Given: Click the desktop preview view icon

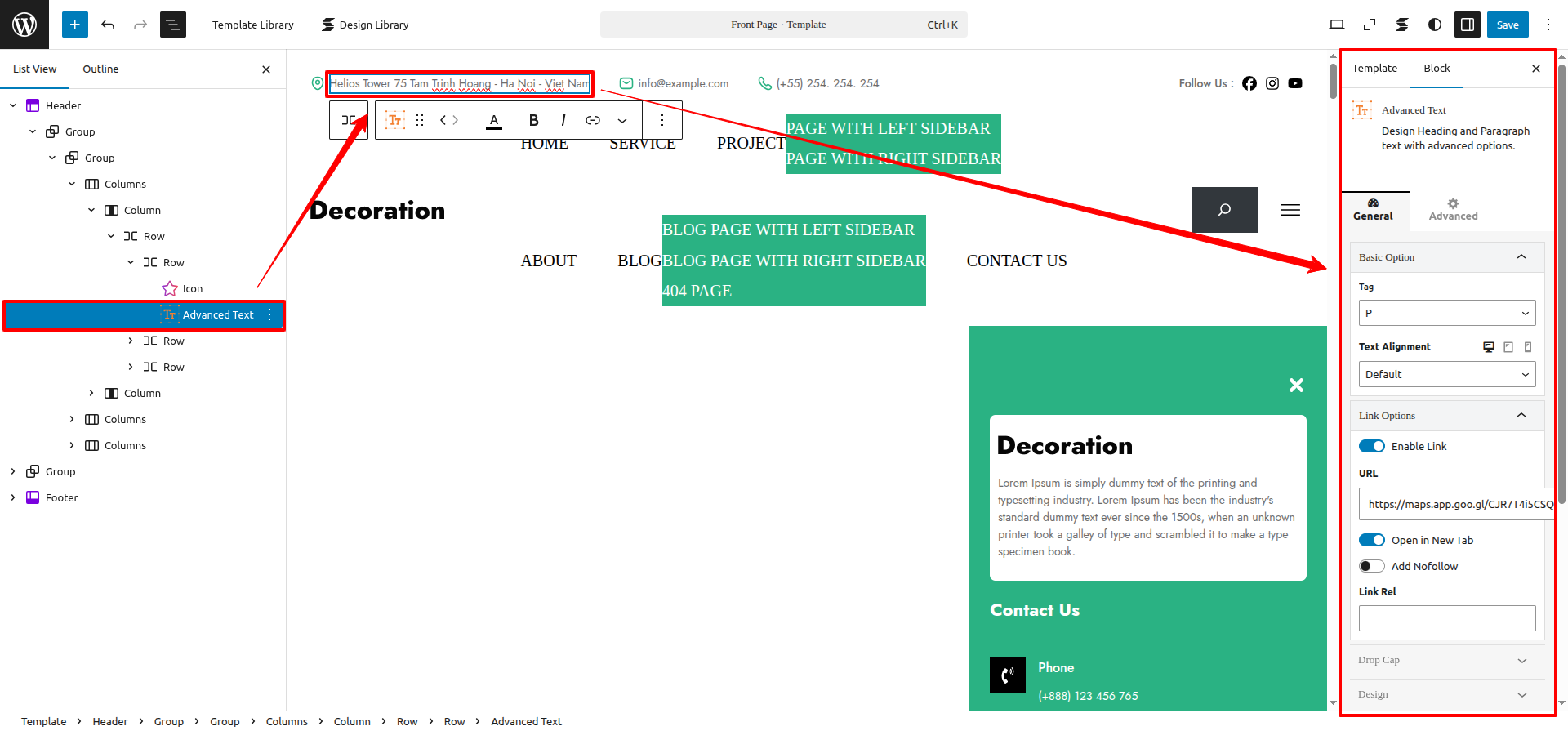Looking at the screenshot, I should click(1337, 25).
